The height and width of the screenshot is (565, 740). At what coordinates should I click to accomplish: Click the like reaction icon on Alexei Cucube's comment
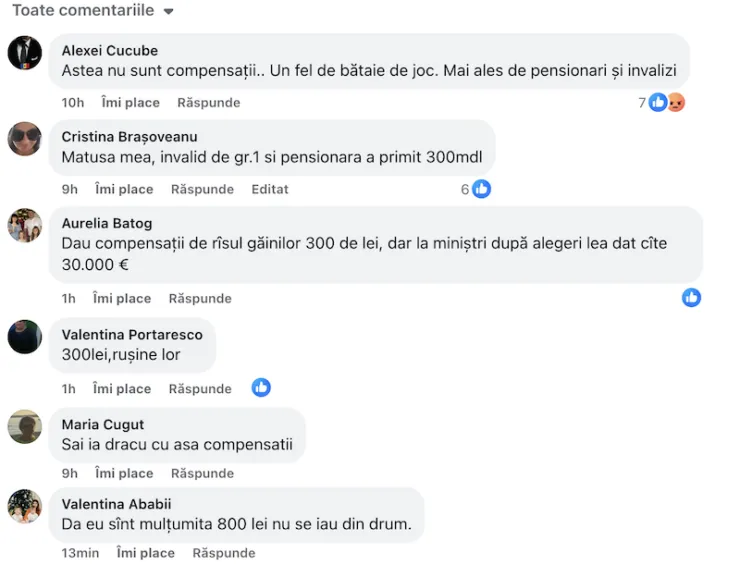pos(657,102)
